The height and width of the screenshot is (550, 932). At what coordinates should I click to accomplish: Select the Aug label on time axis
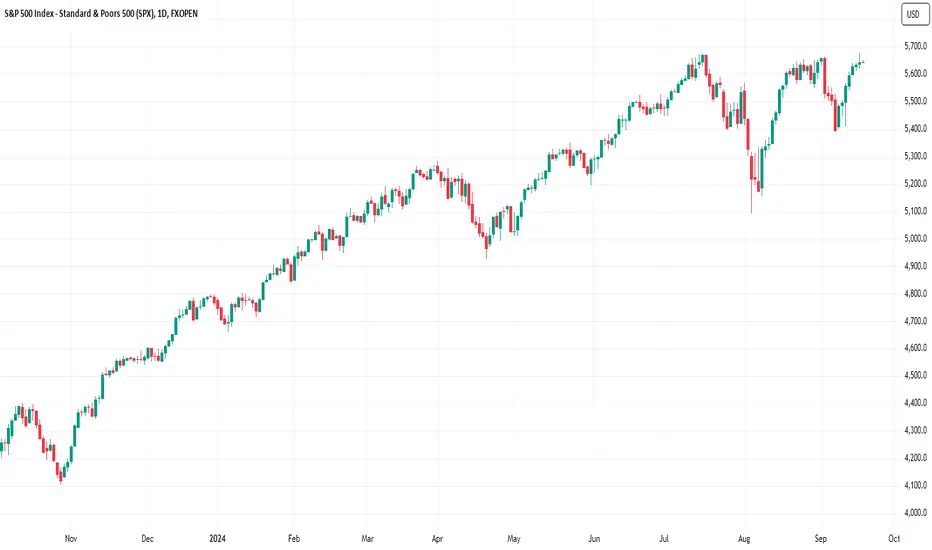tap(744, 539)
